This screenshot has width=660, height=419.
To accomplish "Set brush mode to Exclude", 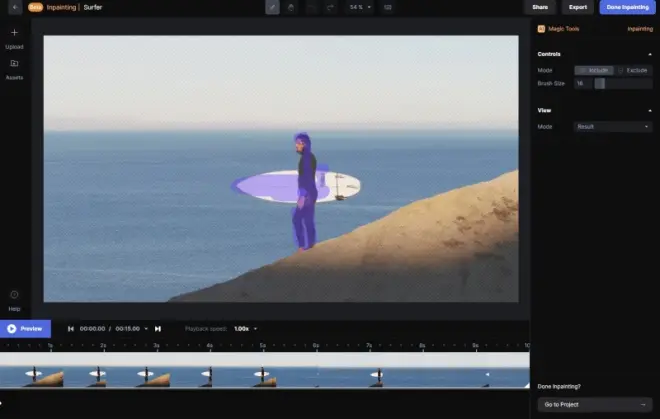I will tap(634, 70).
